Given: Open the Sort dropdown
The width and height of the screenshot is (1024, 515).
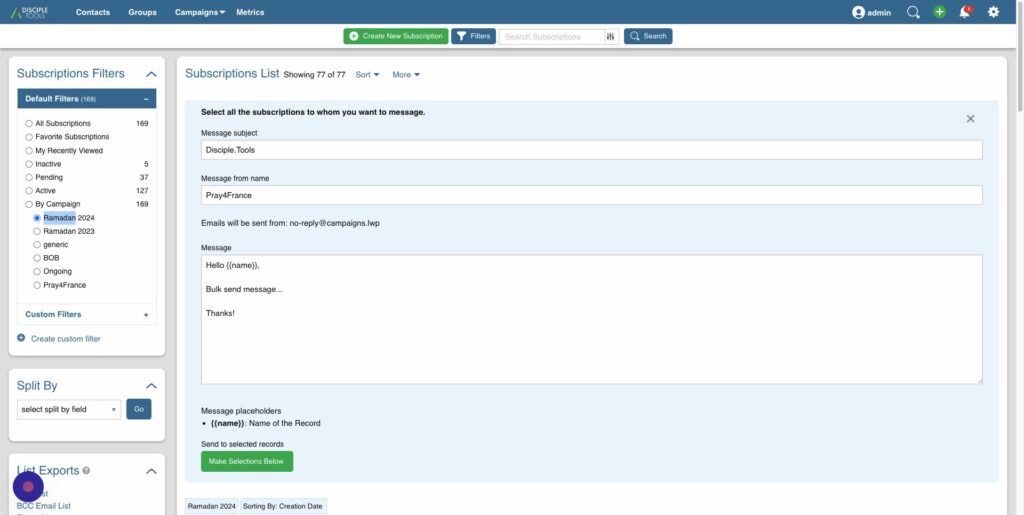Looking at the screenshot, I should point(366,75).
